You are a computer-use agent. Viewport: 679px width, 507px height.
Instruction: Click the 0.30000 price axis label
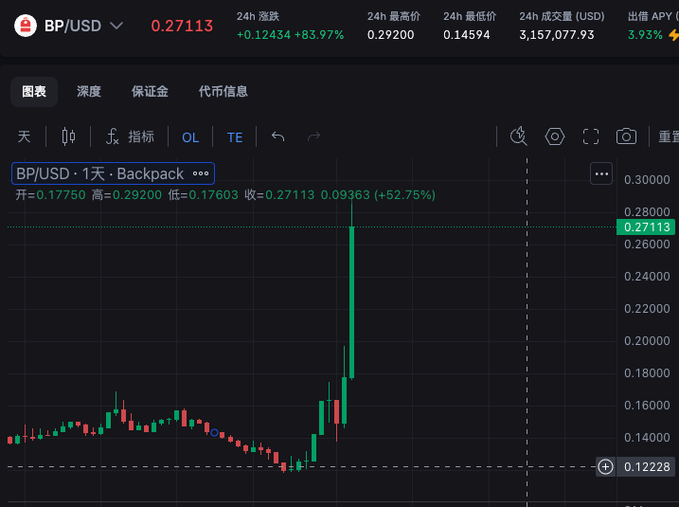tap(647, 180)
